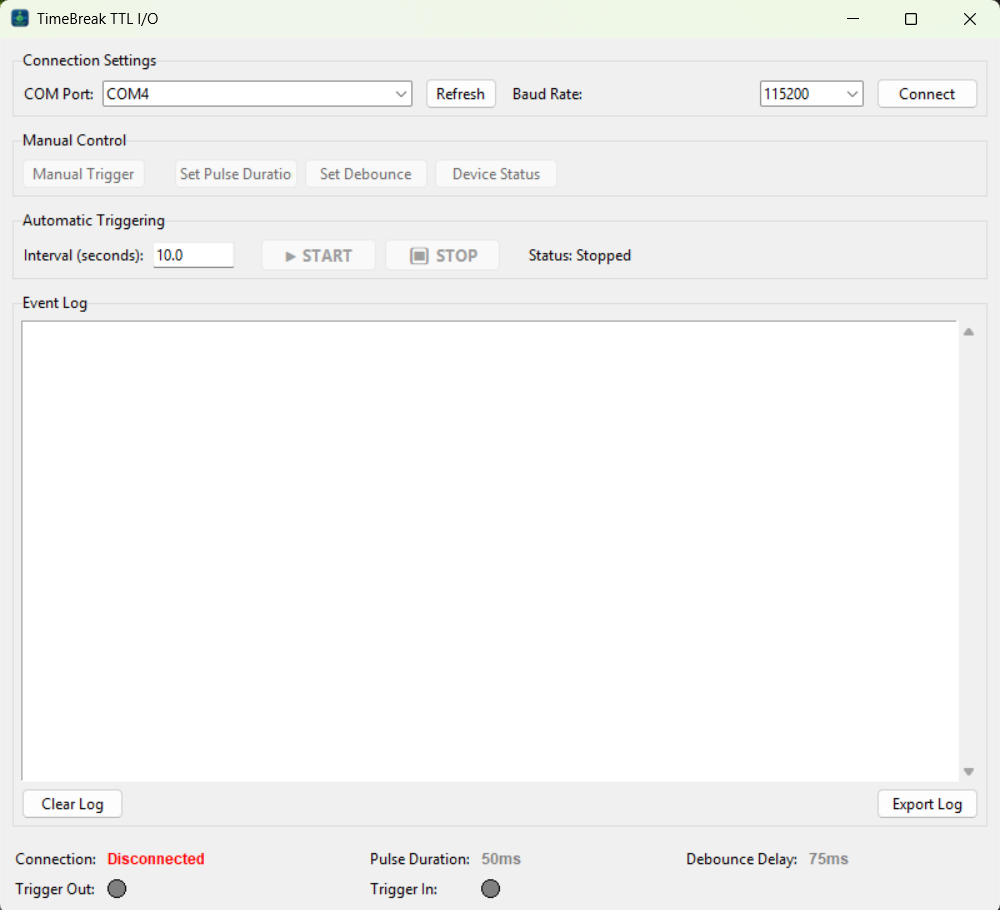Click inside the Event Log text area
The height and width of the screenshot is (910, 1000).
pyautogui.click(x=489, y=551)
